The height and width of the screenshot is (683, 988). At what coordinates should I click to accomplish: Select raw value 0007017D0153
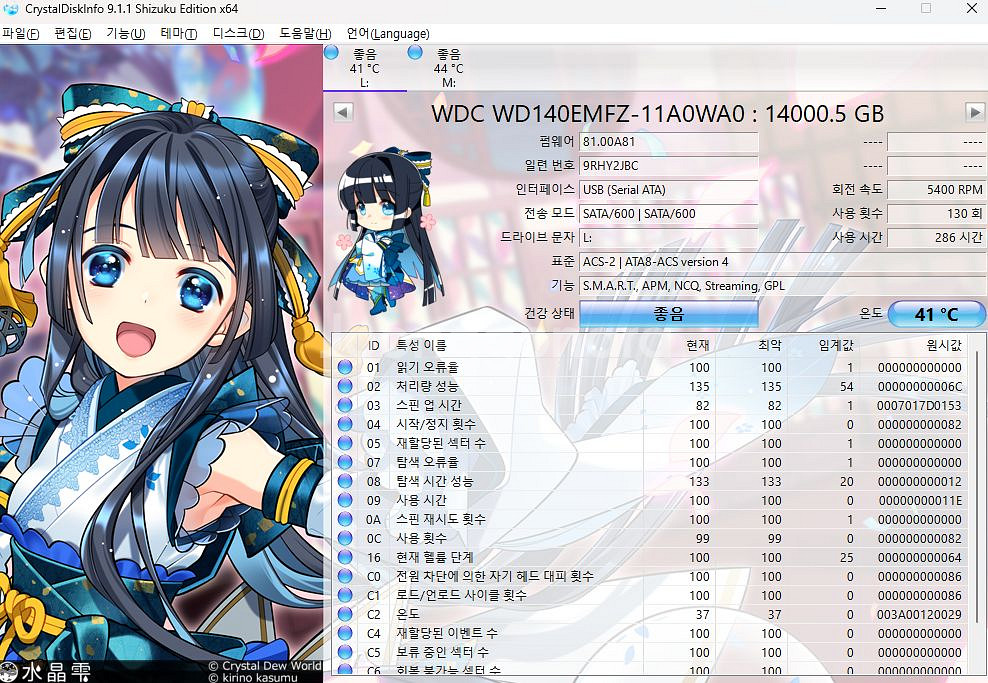[919, 406]
